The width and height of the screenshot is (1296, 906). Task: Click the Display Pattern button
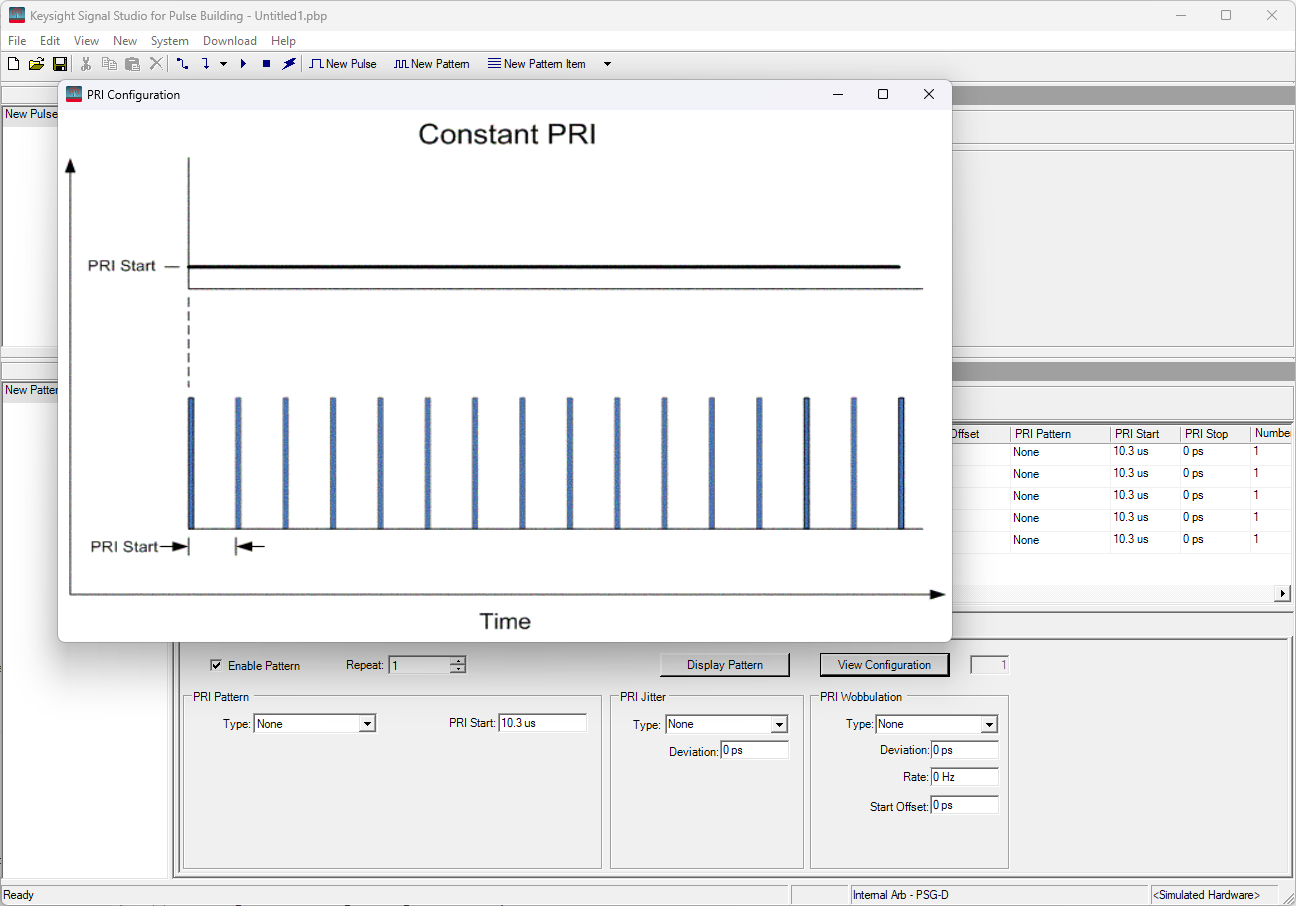point(724,665)
